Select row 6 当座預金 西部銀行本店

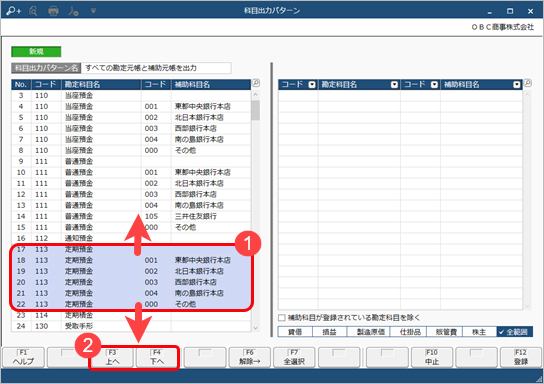pos(131,128)
